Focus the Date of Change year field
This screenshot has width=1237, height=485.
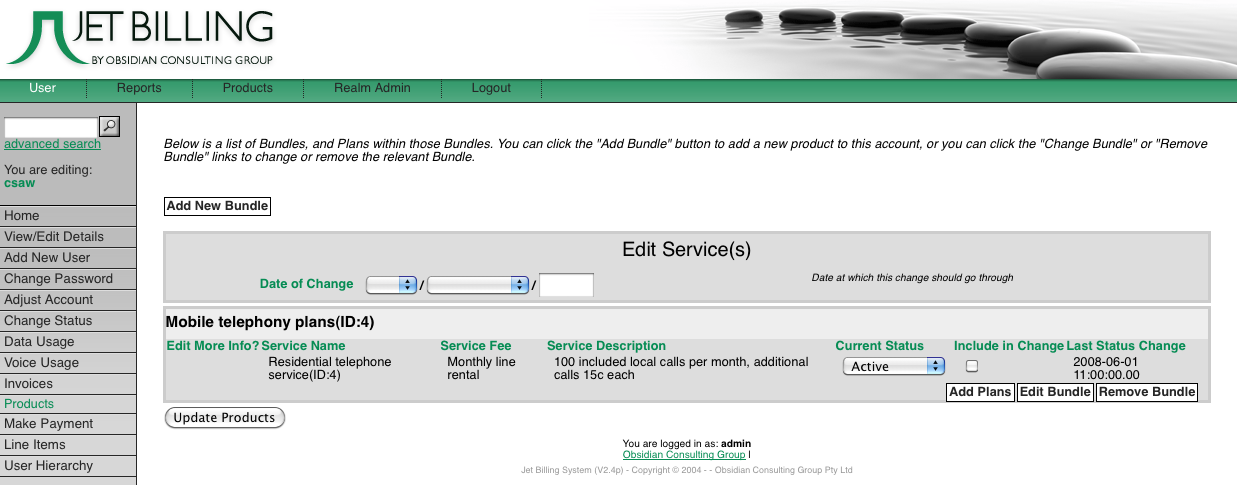pos(566,285)
